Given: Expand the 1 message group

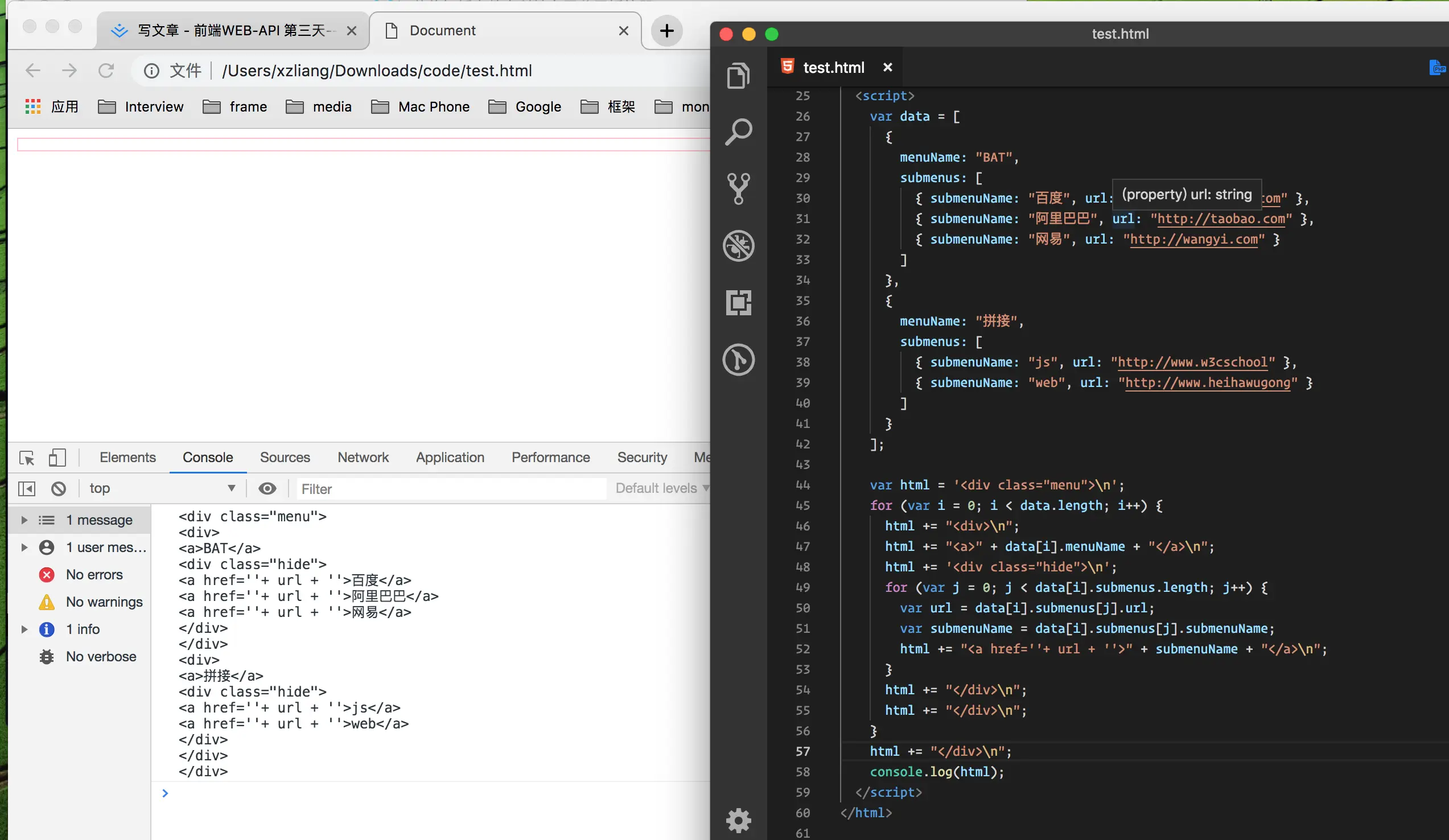Looking at the screenshot, I should click(x=24, y=520).
